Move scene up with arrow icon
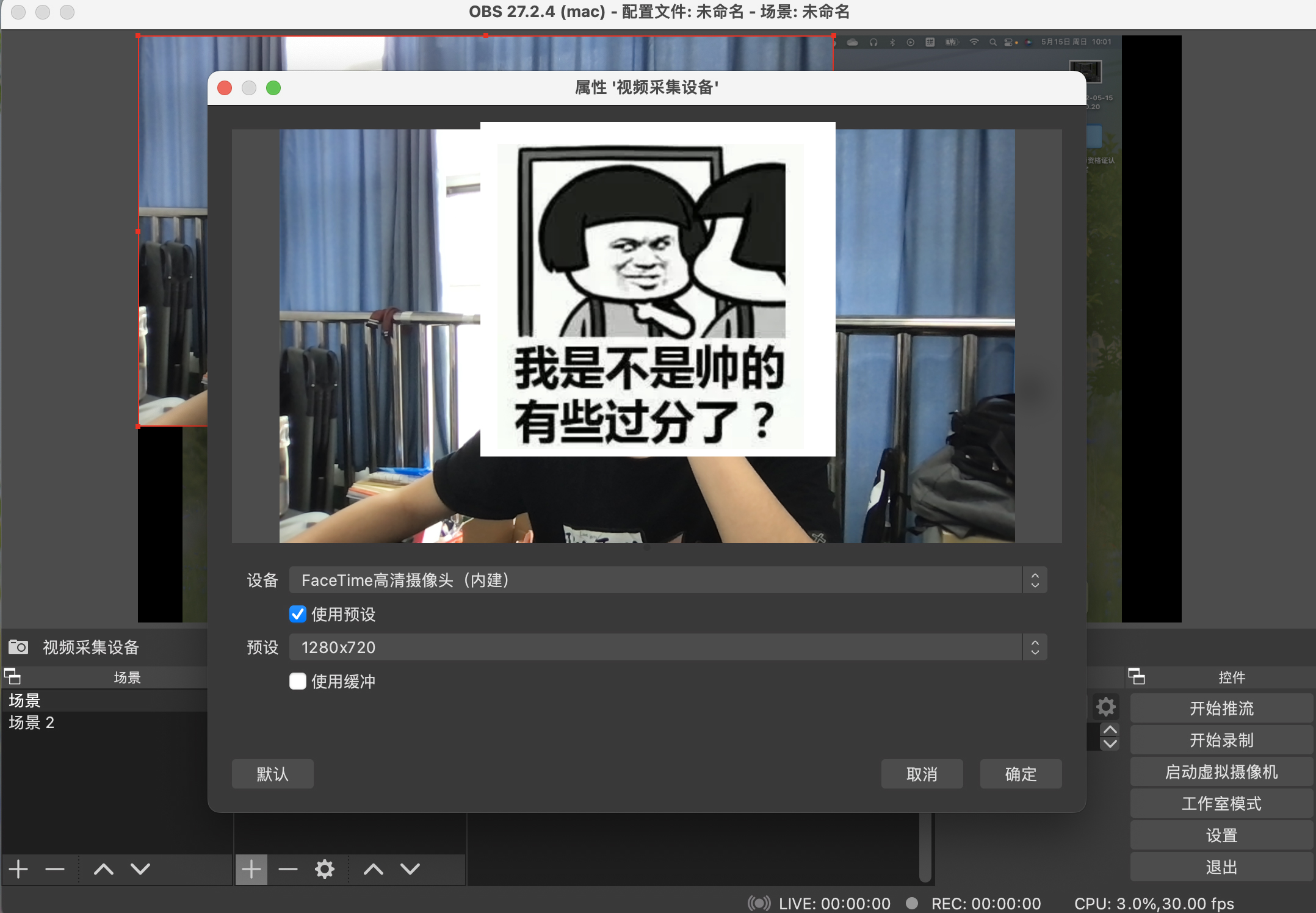This screenshot has height=913, width=1316. [104, 868]
